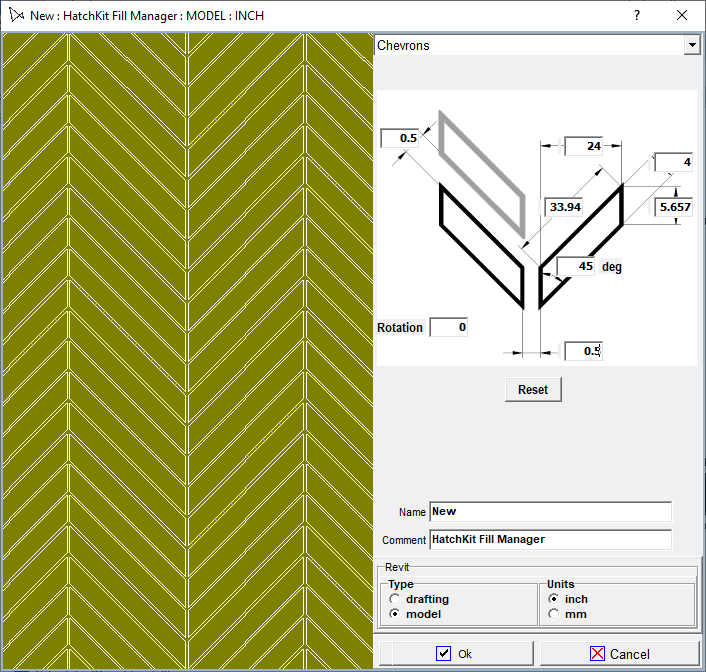Click the 45 deg angle field

tap(577, 267)
